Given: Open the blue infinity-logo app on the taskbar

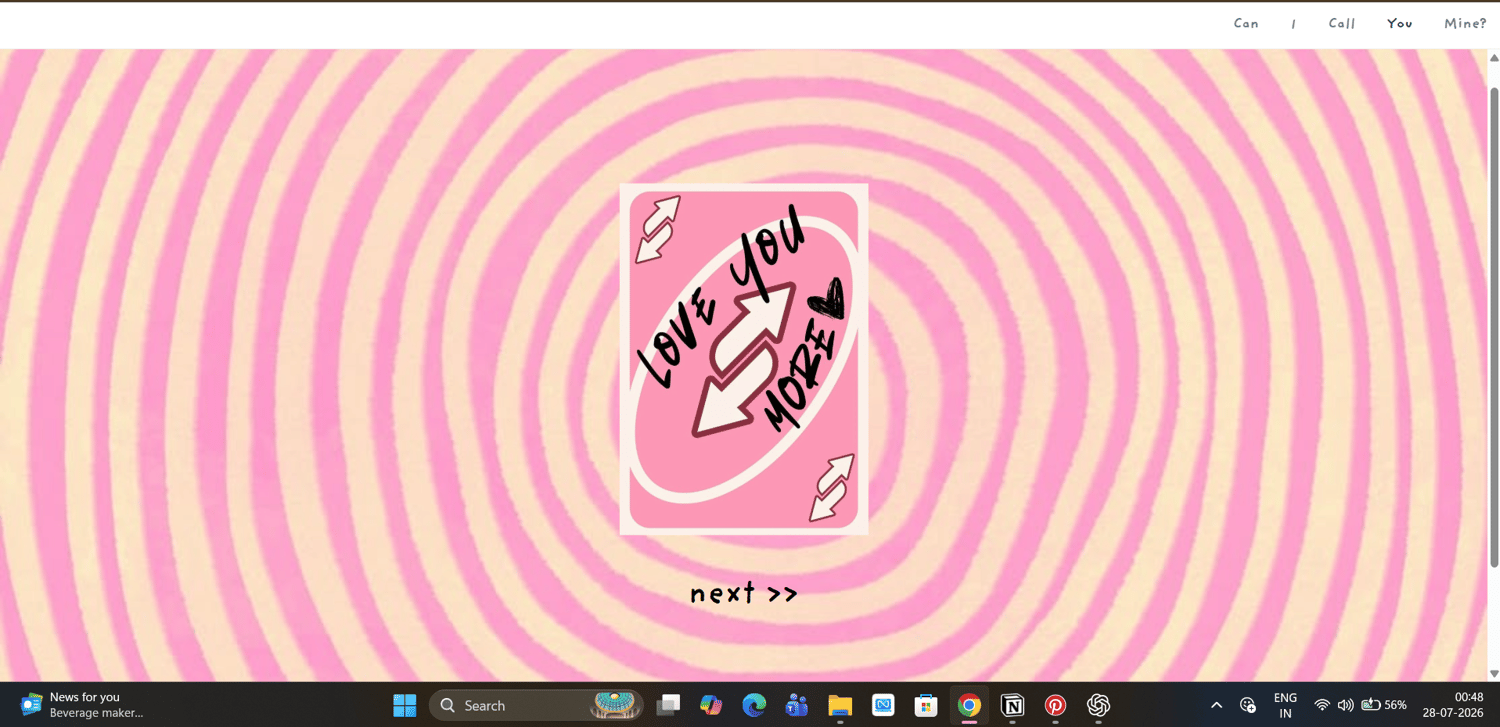Looking at the screenshot, I should [883, 705].
